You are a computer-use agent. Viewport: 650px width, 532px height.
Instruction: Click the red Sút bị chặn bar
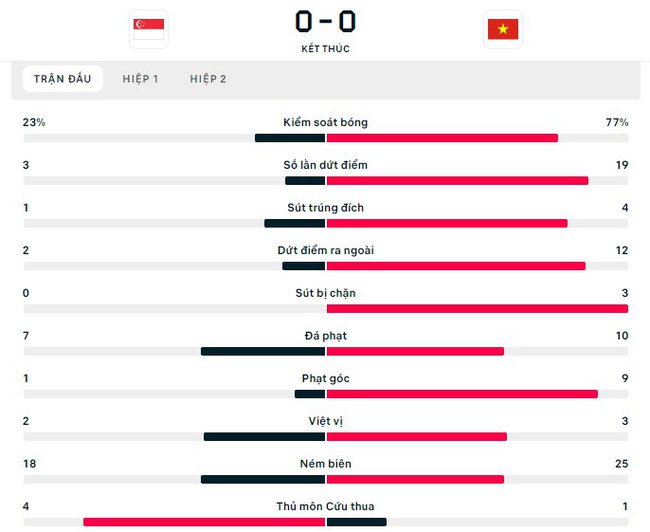tap(477, 309)
